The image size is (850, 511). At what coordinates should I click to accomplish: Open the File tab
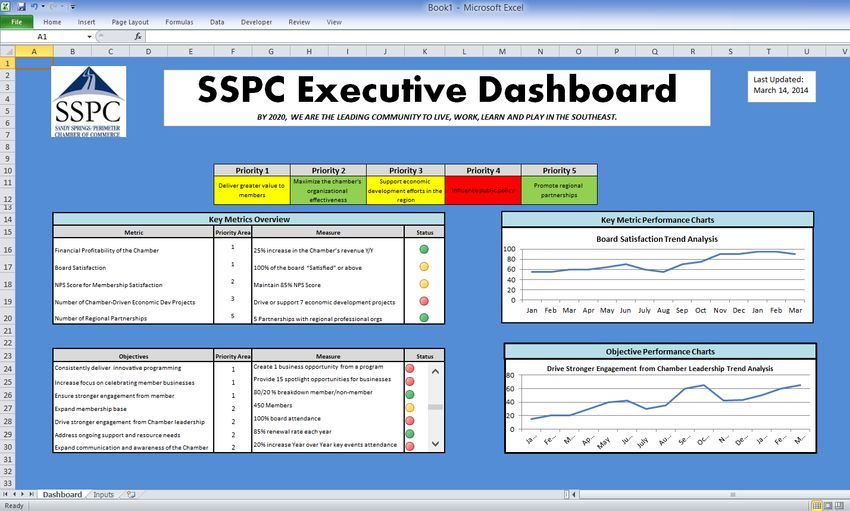17,22
